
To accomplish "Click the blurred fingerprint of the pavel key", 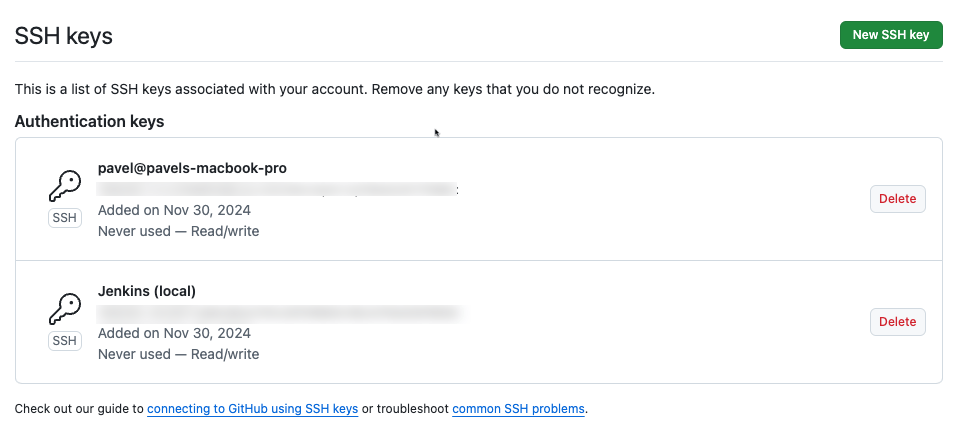I will pos(278,189).
